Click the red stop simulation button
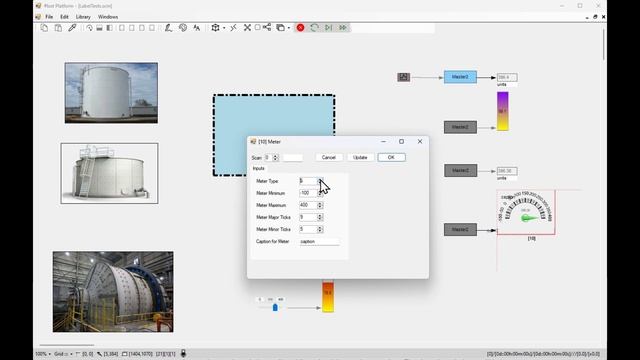Viewport: 640px width, 360px height. click(300, 28)
